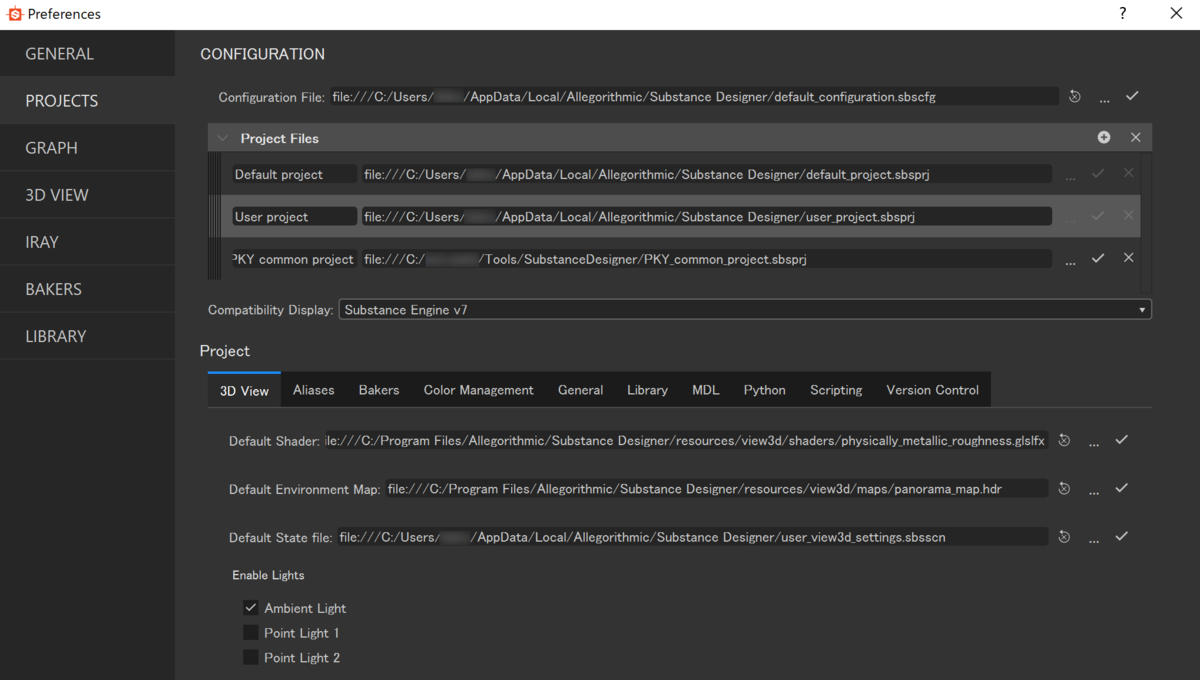Enable the Point Light 2 checkbox
The width and height of the screenshot is (1200, 680).
pyautogui.click(x=251, y=658)
